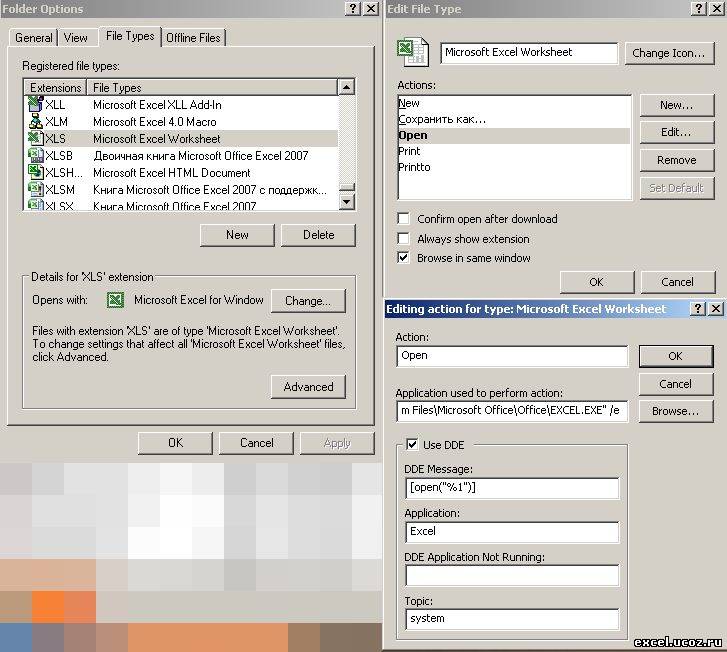Select the File Types tab
The image size is (727, 652).
(x=130, y=36)
